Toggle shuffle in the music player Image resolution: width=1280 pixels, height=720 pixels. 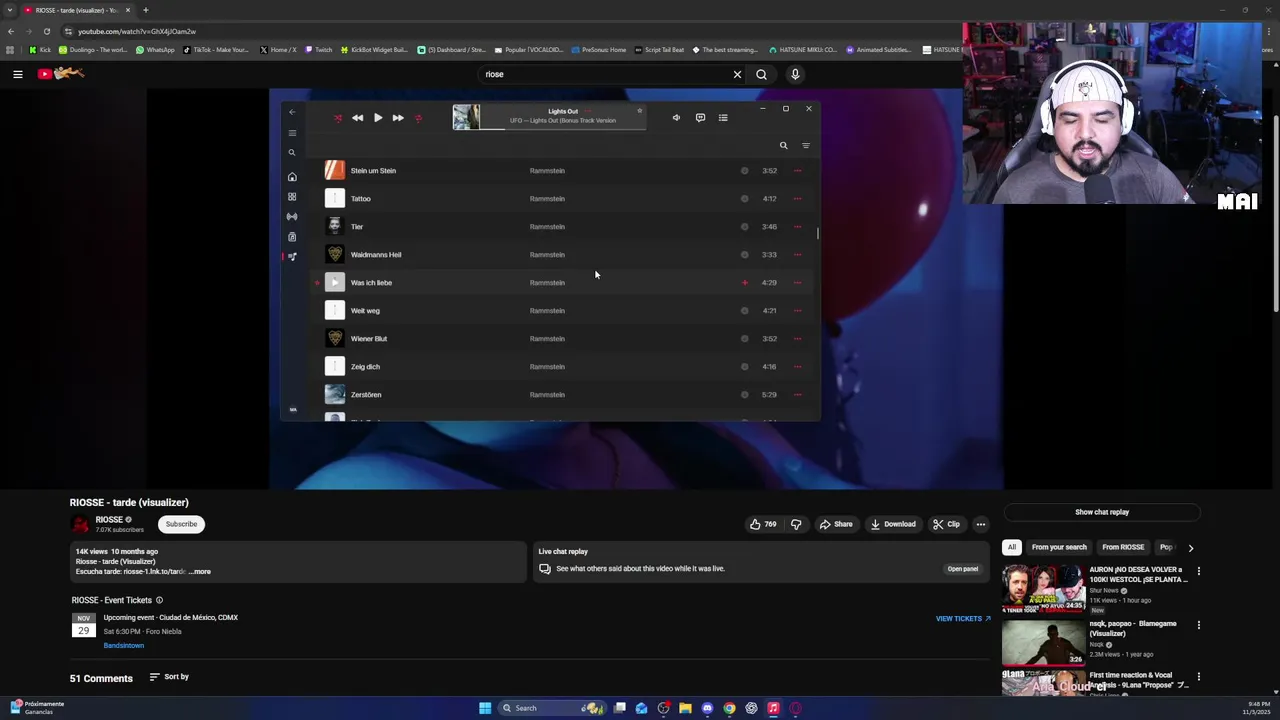(x=338, y=118)
